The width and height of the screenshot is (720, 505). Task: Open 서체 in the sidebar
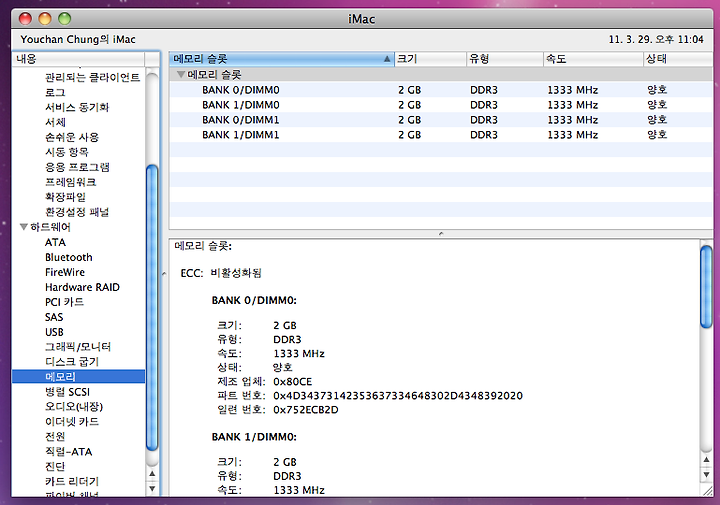click(x=55, y=122)
